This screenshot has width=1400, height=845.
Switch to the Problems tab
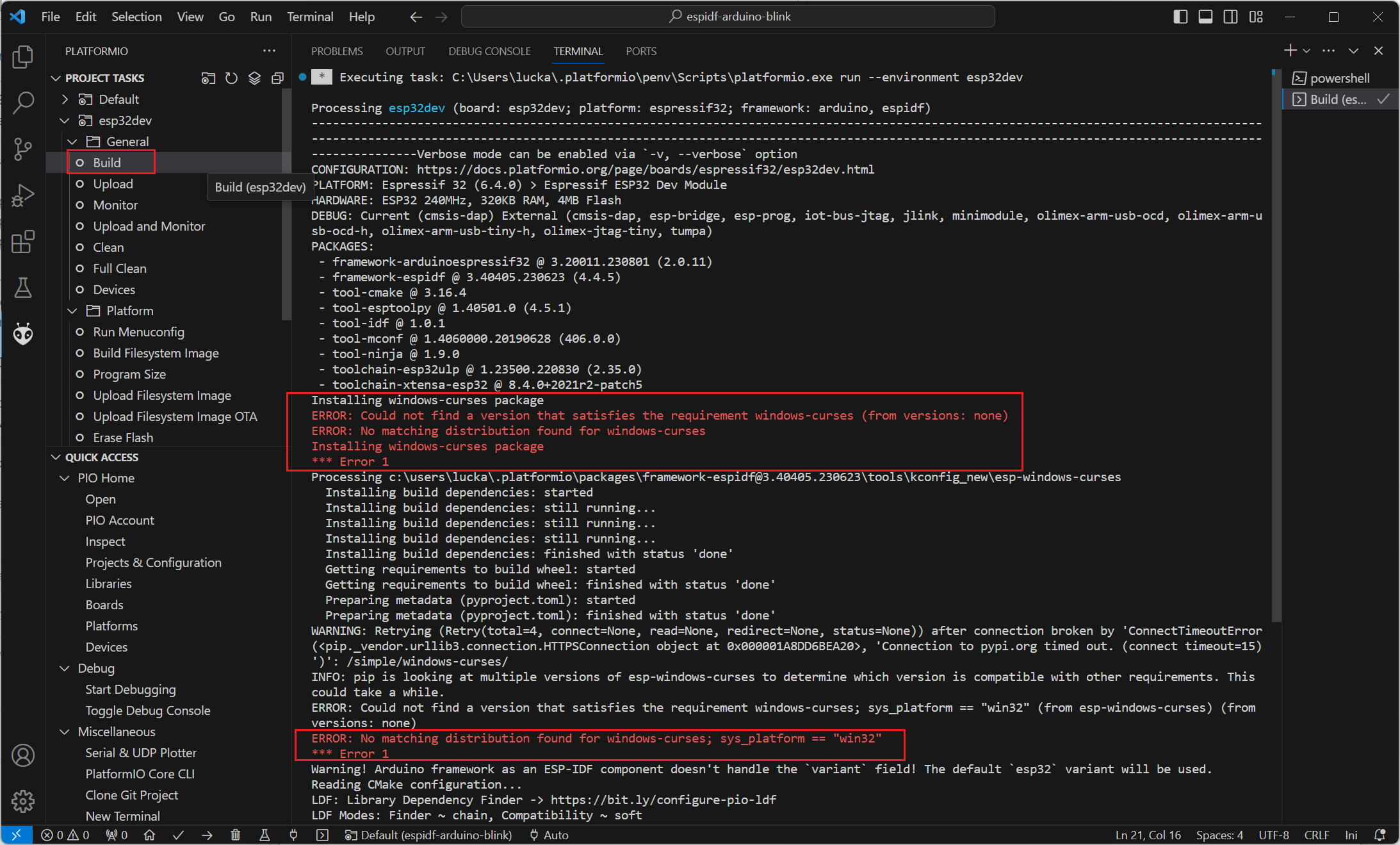[x=337, y=51]
